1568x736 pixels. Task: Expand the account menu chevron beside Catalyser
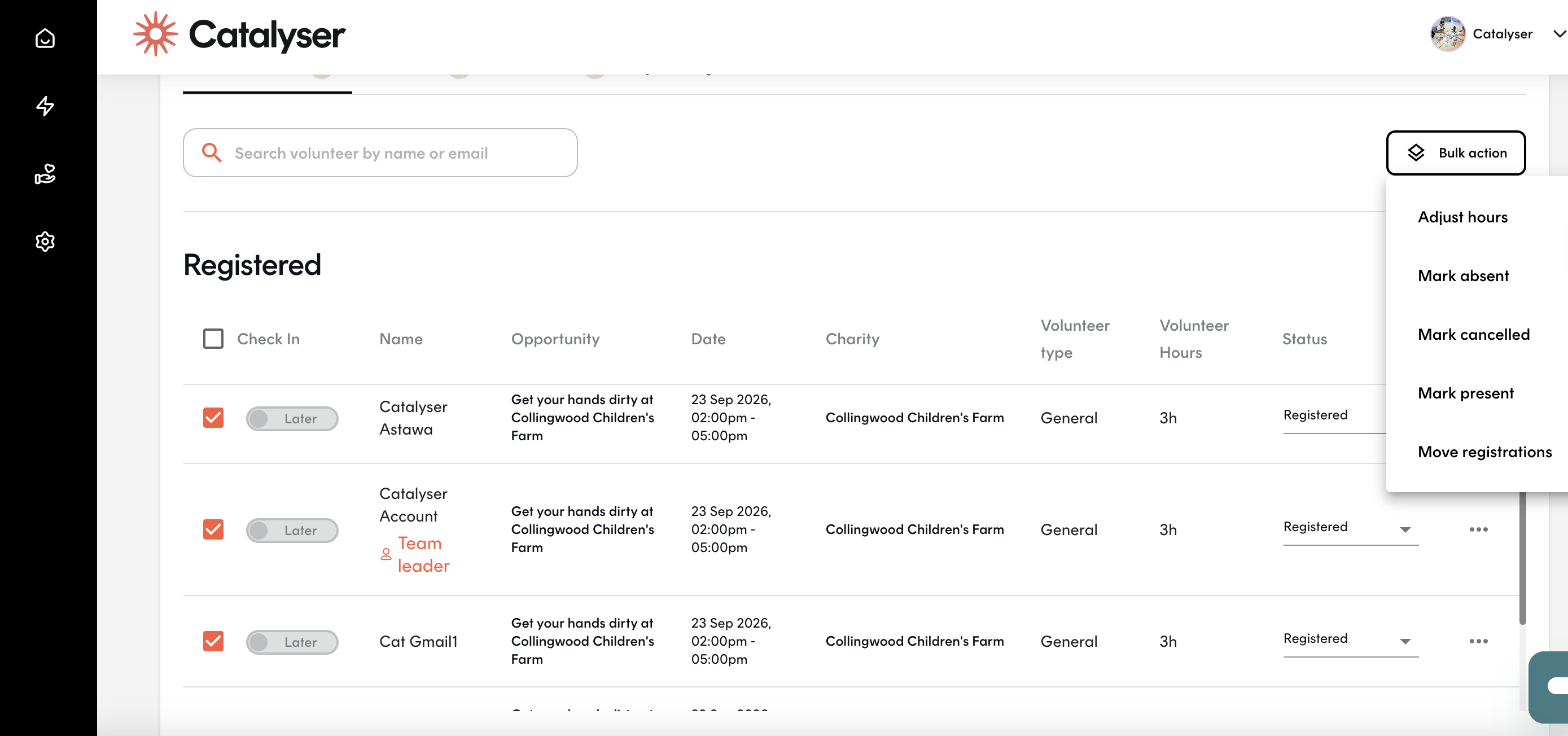[x=1560, y=33]
